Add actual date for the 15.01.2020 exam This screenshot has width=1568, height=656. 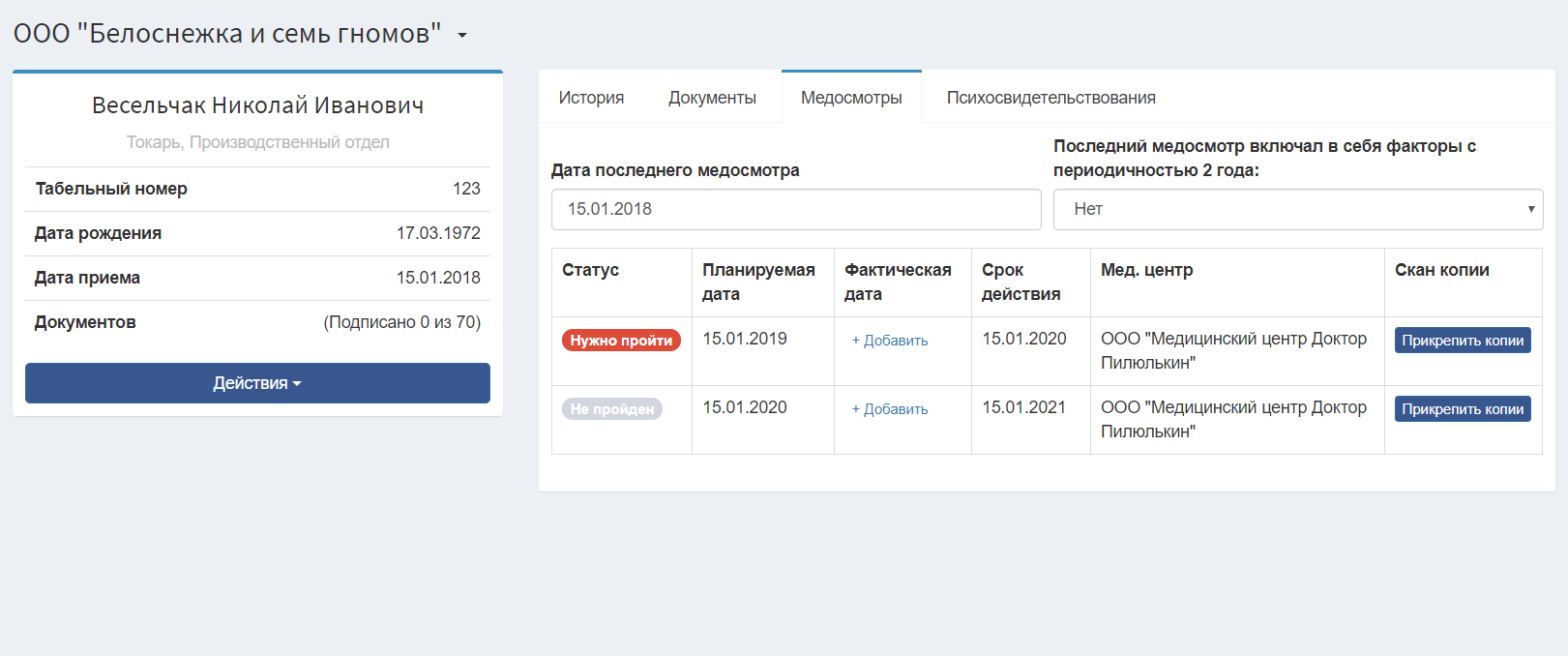[x=890, y=409]
